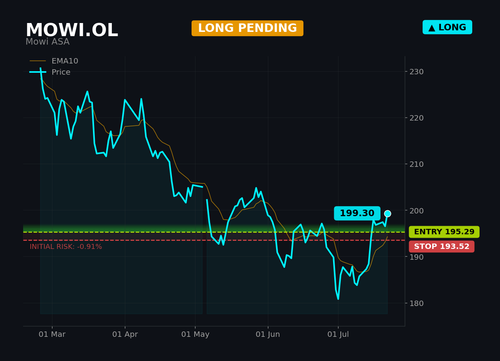Click the 210 y-axis tick label
The height and width of the screenshot is (361, 500).
pyautogui.click(x=417, y=164)
